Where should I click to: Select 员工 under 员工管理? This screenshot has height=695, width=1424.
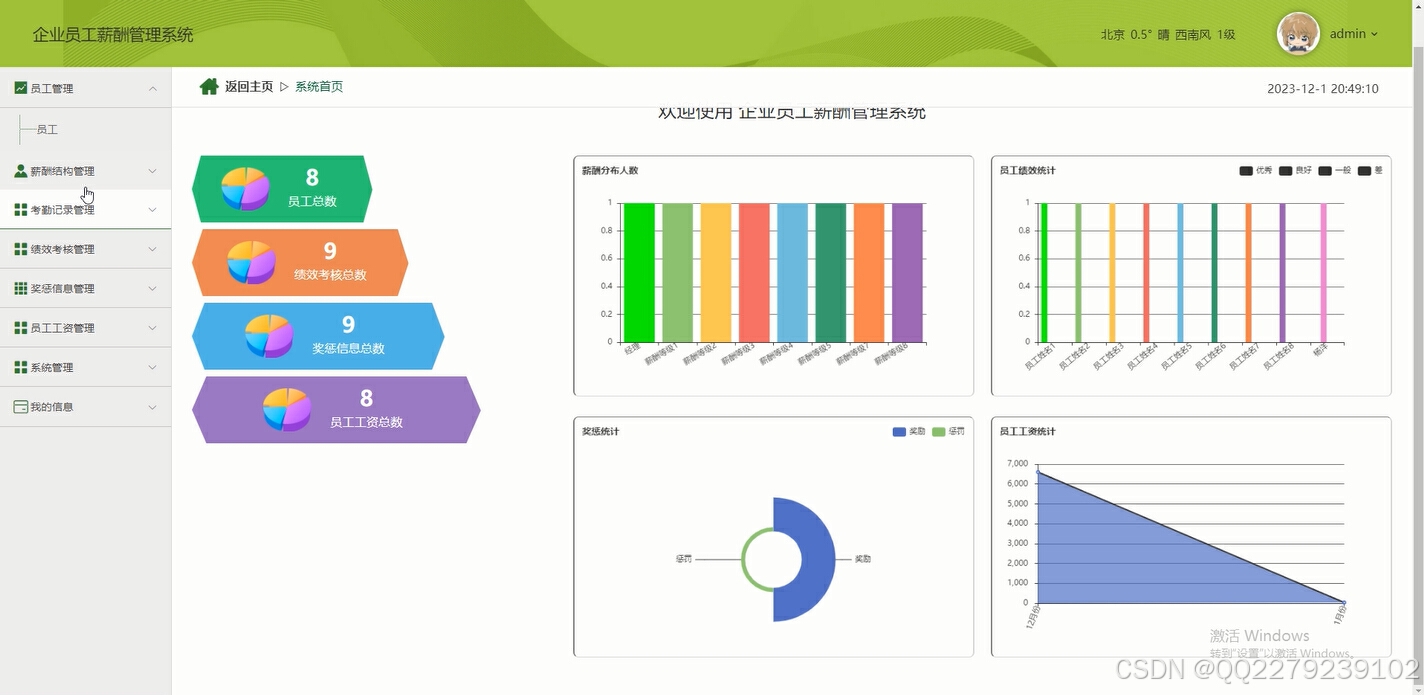click(45, 129)
